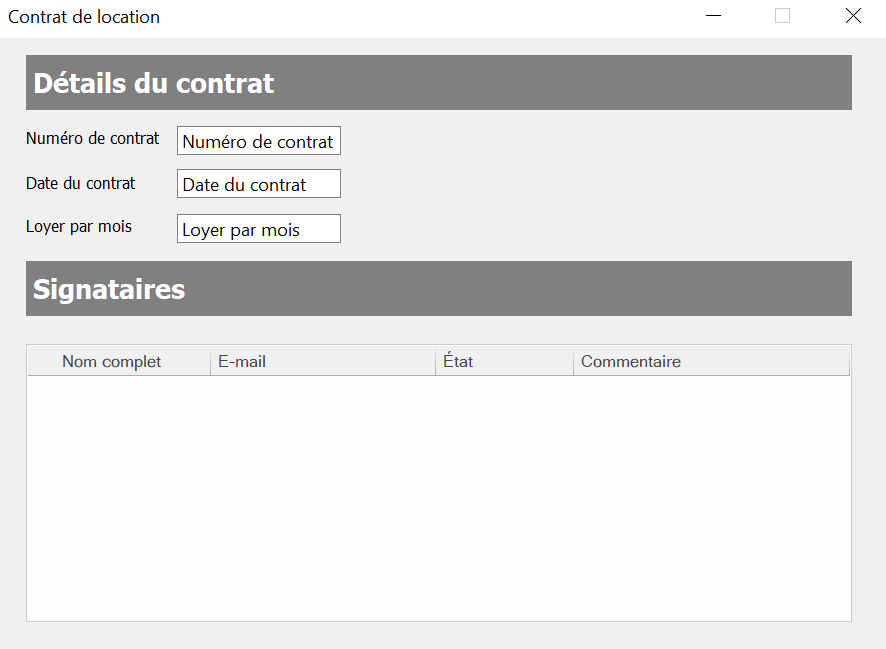Select the Loyer par mois input field
Viewport: 886px width, 649px height.
(258, 229)
